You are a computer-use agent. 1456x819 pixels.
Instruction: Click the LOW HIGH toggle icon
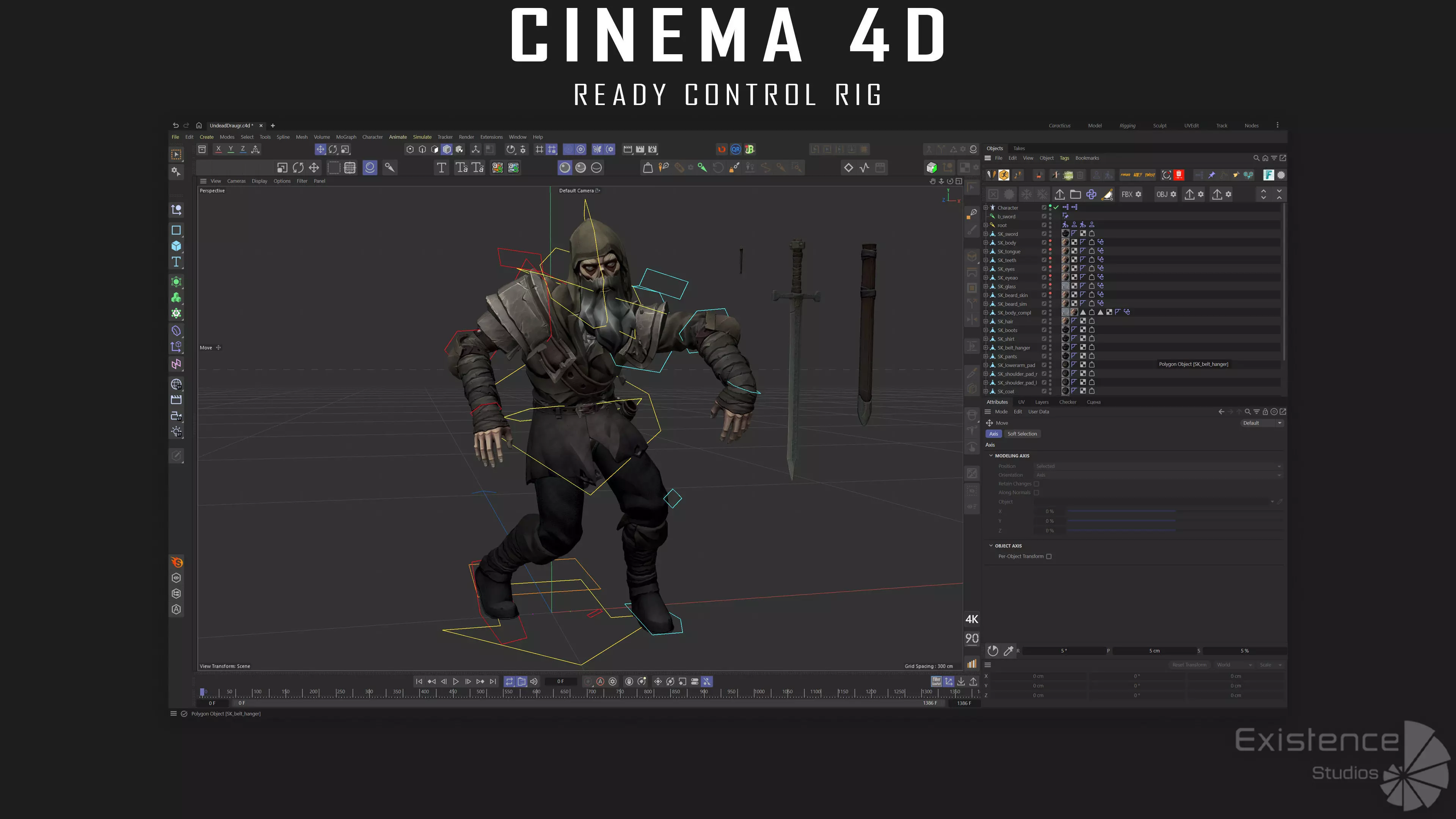tap(1068, 175)
